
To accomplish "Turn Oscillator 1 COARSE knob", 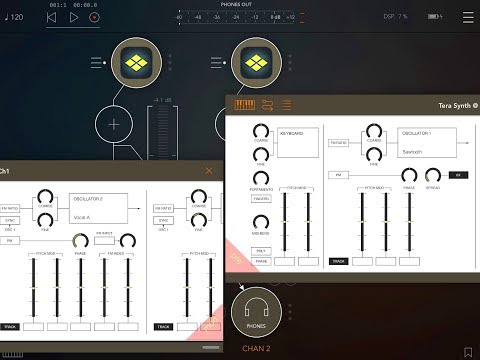I will coord(374,131).
